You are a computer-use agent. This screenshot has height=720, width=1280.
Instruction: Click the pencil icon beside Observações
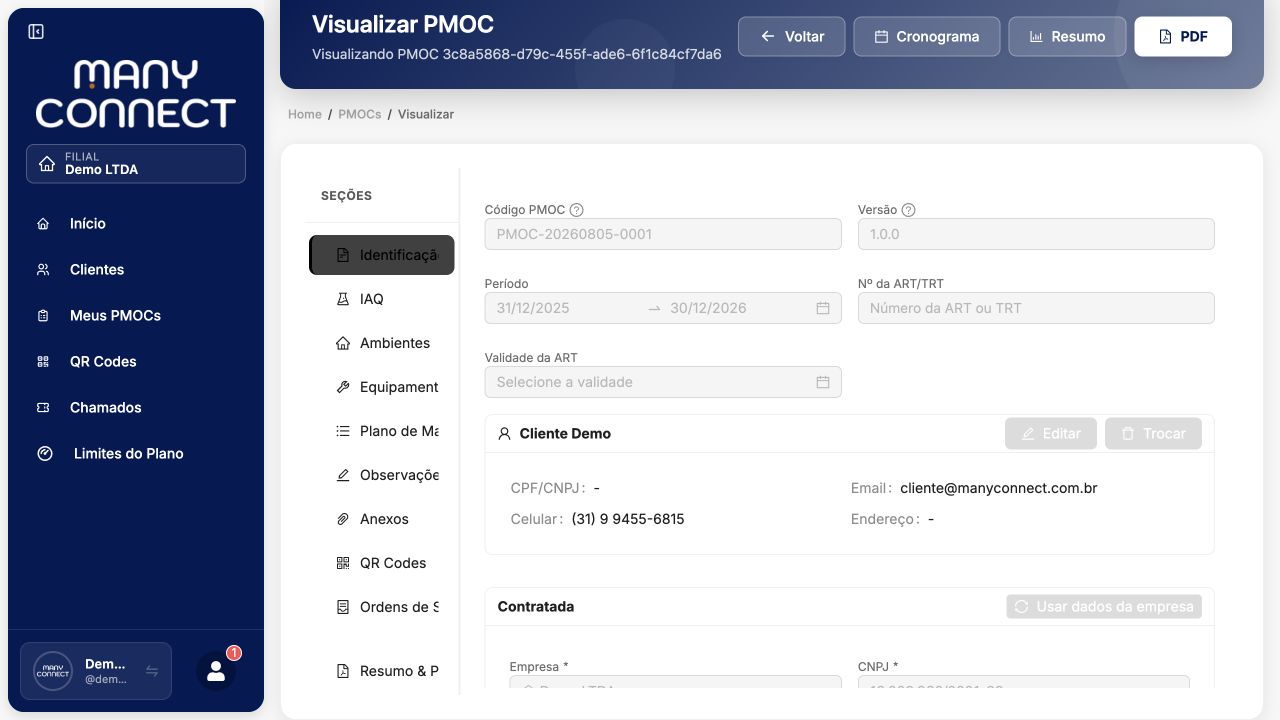tap(343, 475)
